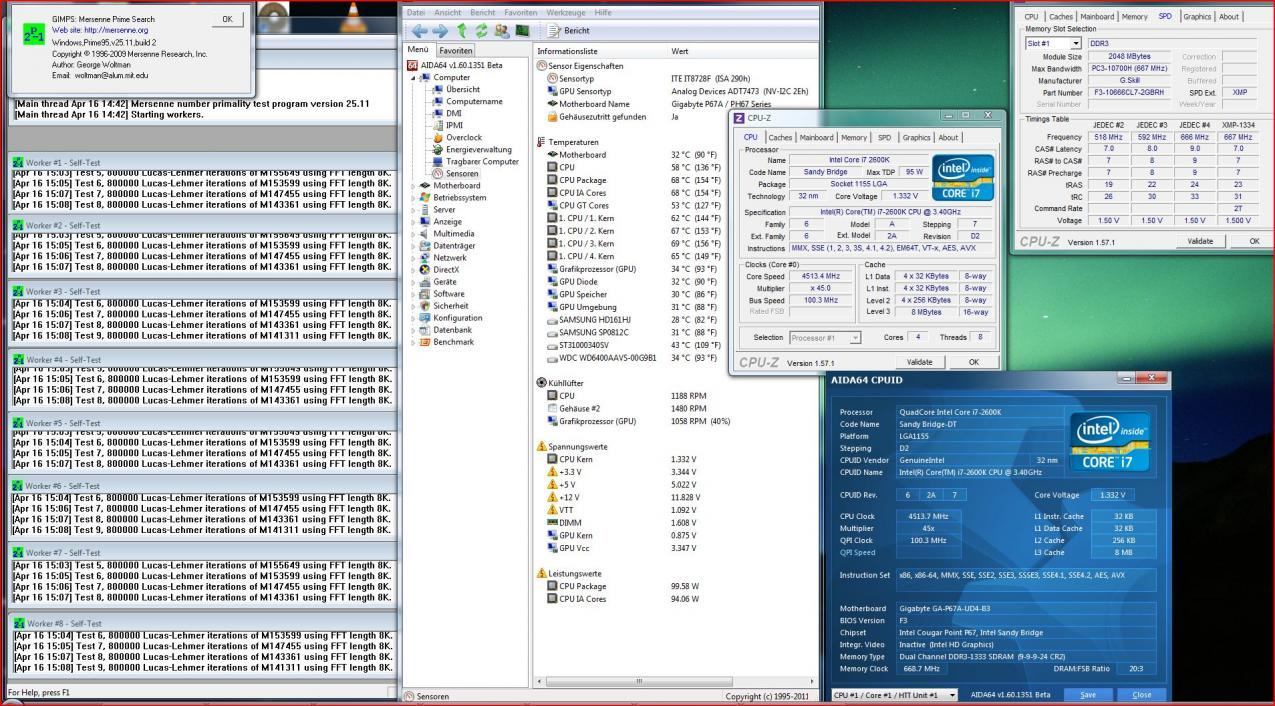The height and width of the screenshot is (706, 1275).
Task: Click the Server tower icon in tree
Action: (x=425, y=209)
